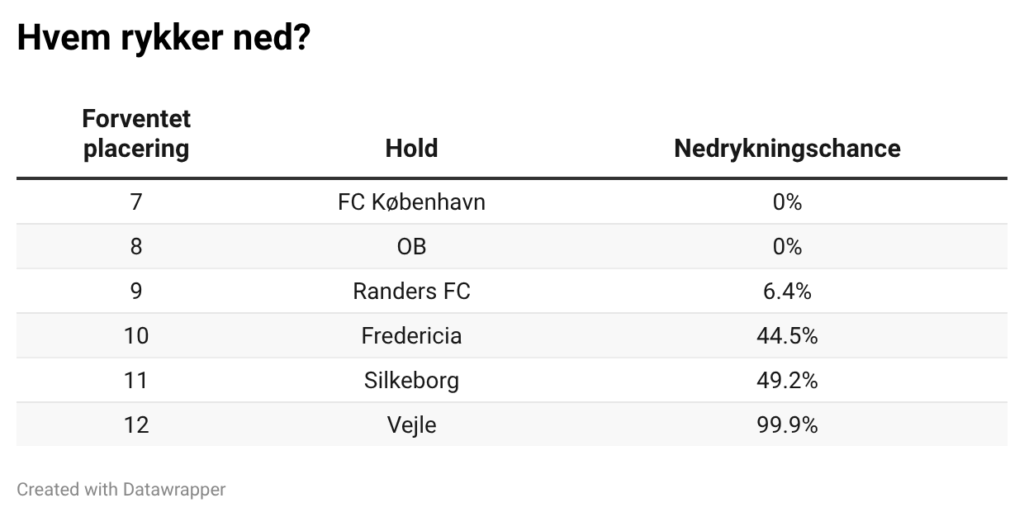Click the 99.9% relegation chance value

tap(787, 425)
